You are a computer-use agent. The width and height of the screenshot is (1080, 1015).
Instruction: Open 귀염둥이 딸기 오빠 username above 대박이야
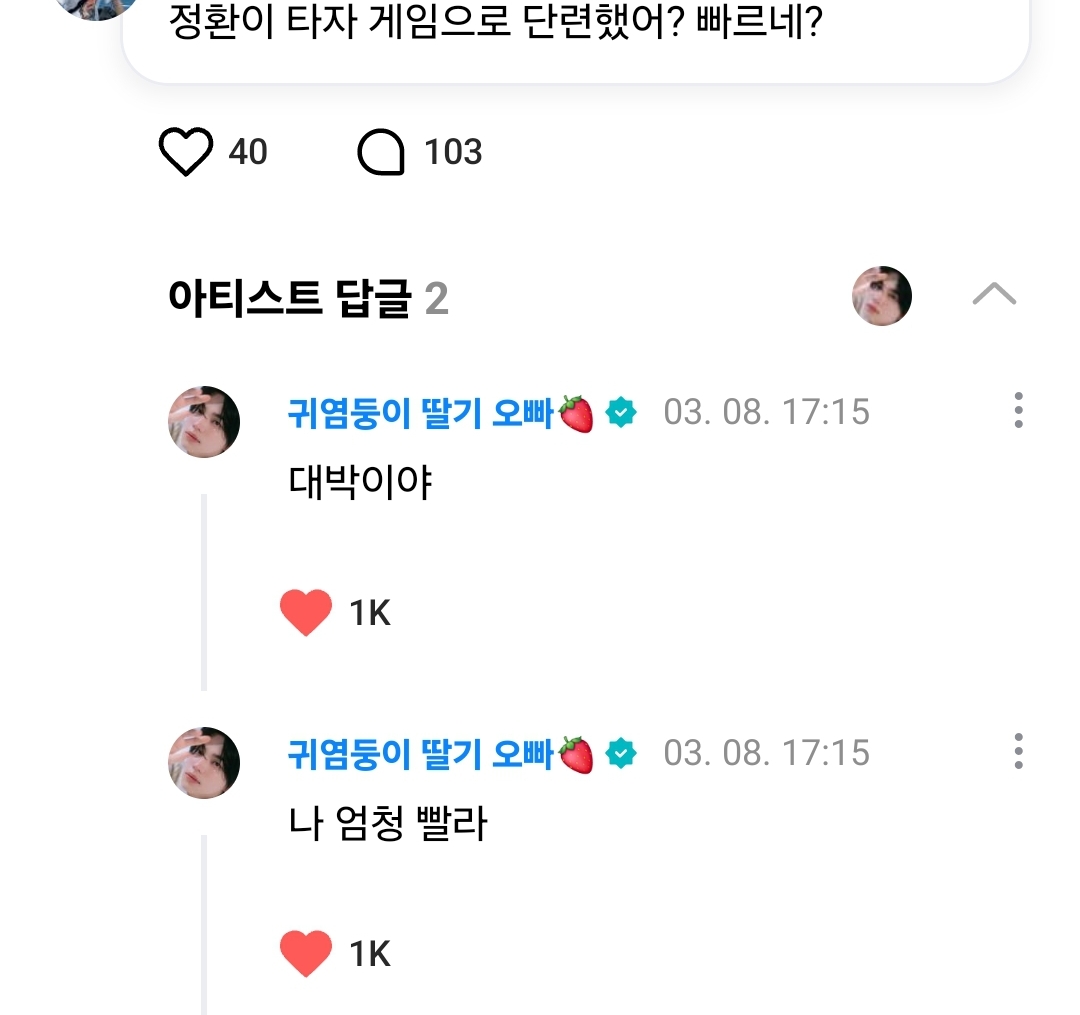point(420,412)
